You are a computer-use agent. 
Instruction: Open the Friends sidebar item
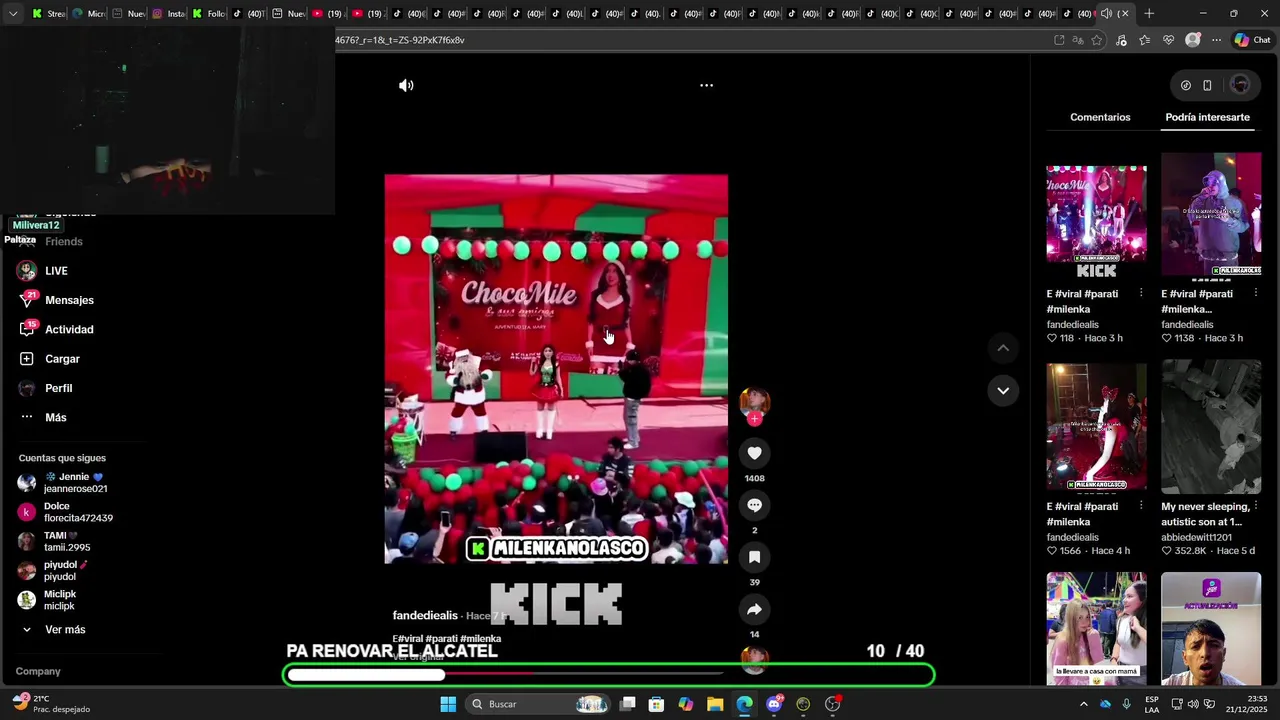click(63, 242)
